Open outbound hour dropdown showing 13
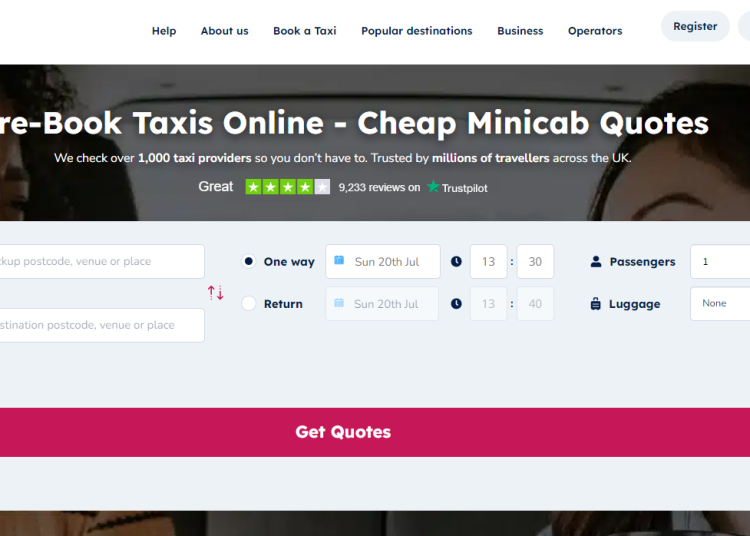 click(488, 262)
